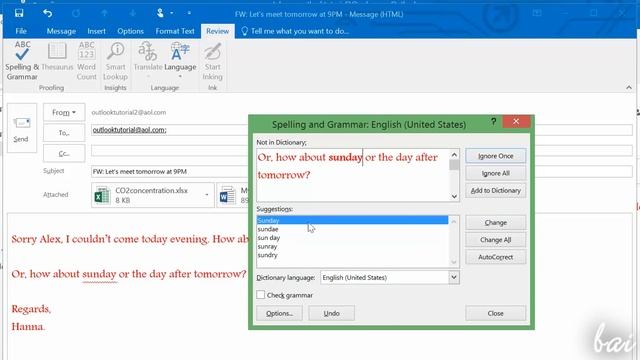The image size is (640, 360).
Task: Click the Close button in spelling dialog
Action: click(x=496, y=313)
